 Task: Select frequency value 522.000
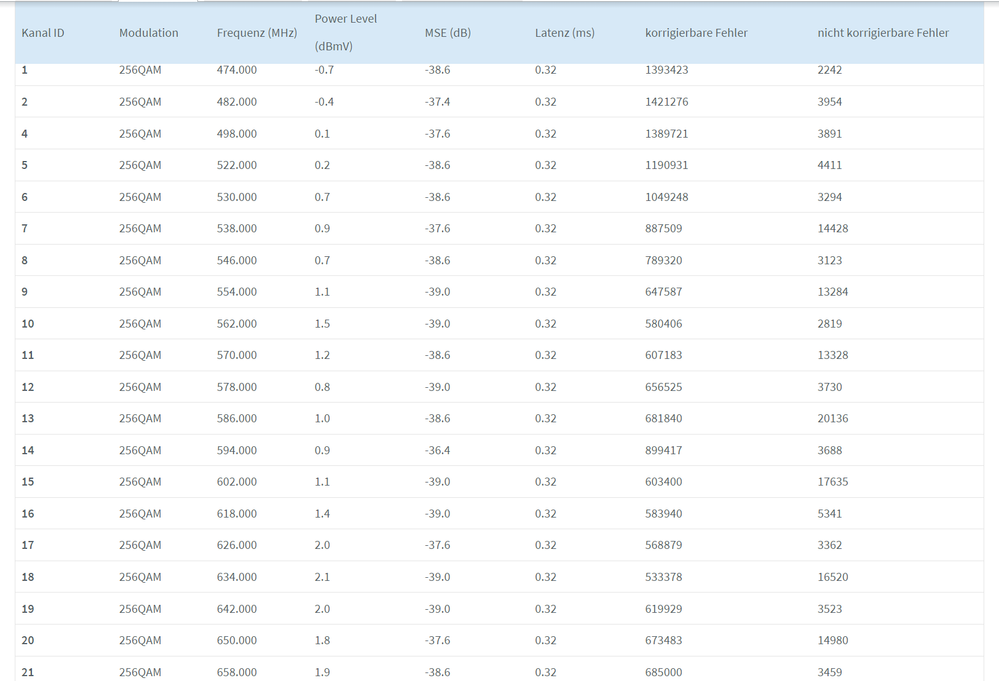(x=237, y=165)
